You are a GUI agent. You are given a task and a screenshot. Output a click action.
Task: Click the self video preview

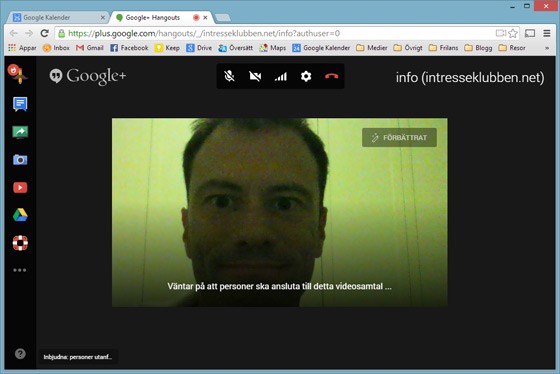[280, 212]
